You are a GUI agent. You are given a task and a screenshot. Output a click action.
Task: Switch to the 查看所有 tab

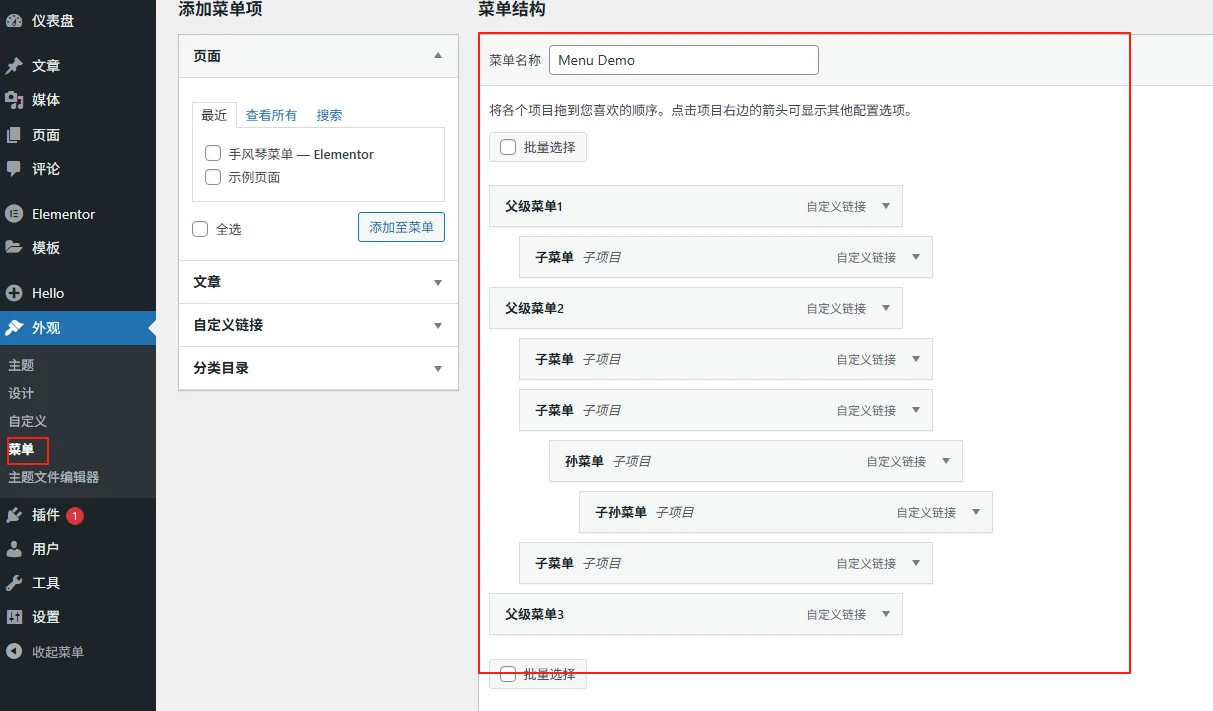point(272,115)
